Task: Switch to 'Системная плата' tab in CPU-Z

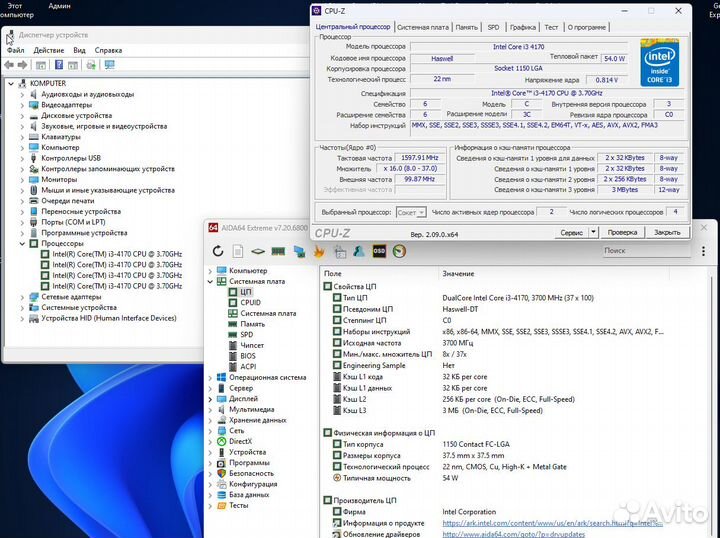Action: 423,28
